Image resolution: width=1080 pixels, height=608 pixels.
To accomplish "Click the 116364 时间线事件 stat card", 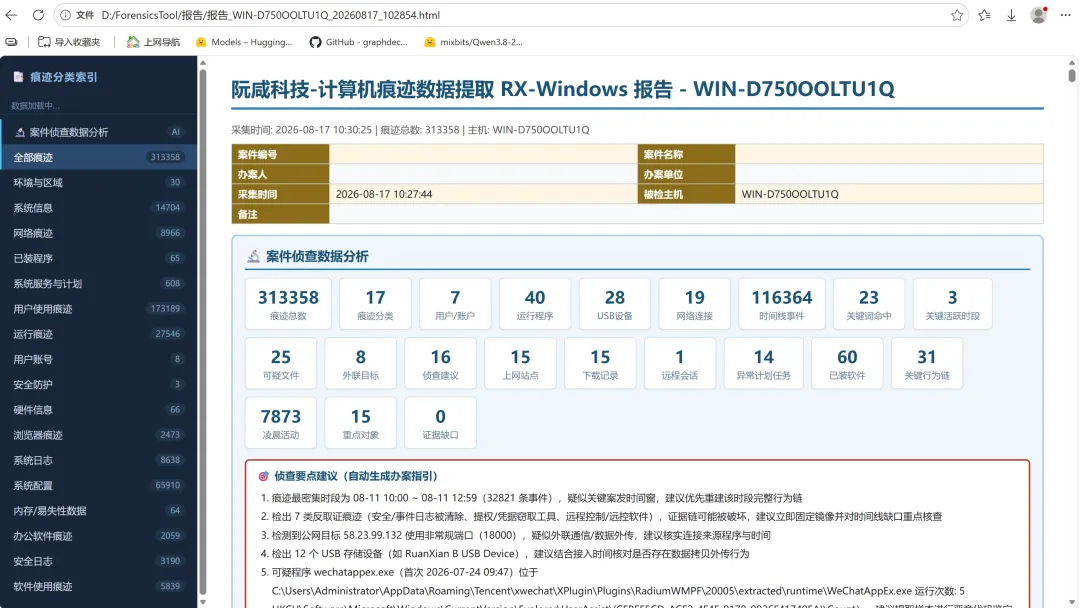I will [x=782, y=304].
